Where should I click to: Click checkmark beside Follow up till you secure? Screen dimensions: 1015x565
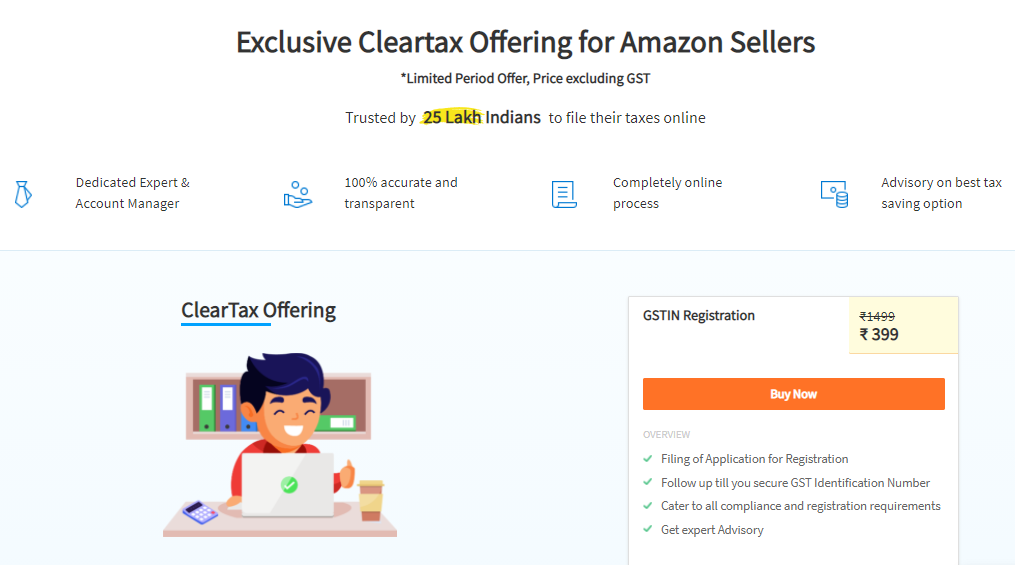click(x=648, y=483)
